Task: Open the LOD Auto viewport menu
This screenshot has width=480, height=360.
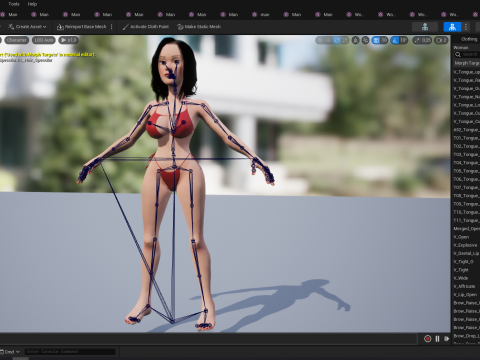Action: tap(44, 40)
